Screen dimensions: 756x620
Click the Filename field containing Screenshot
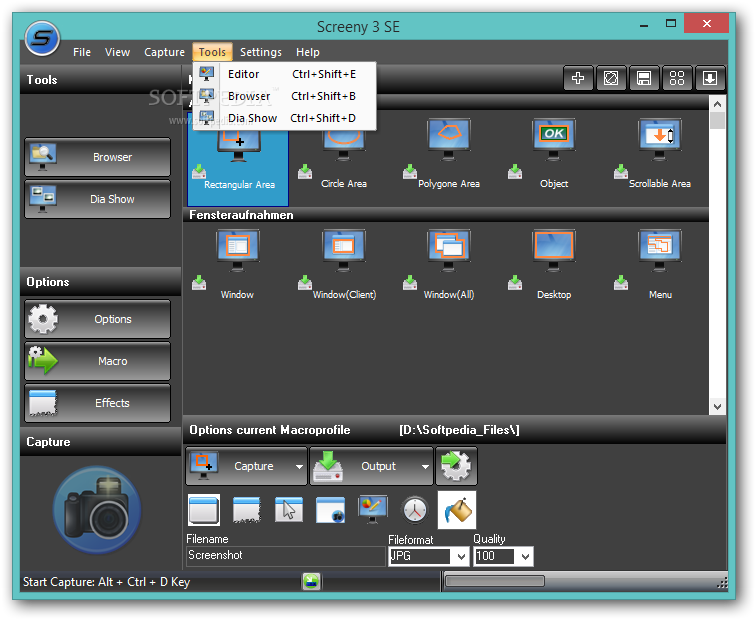coord(285,556)
